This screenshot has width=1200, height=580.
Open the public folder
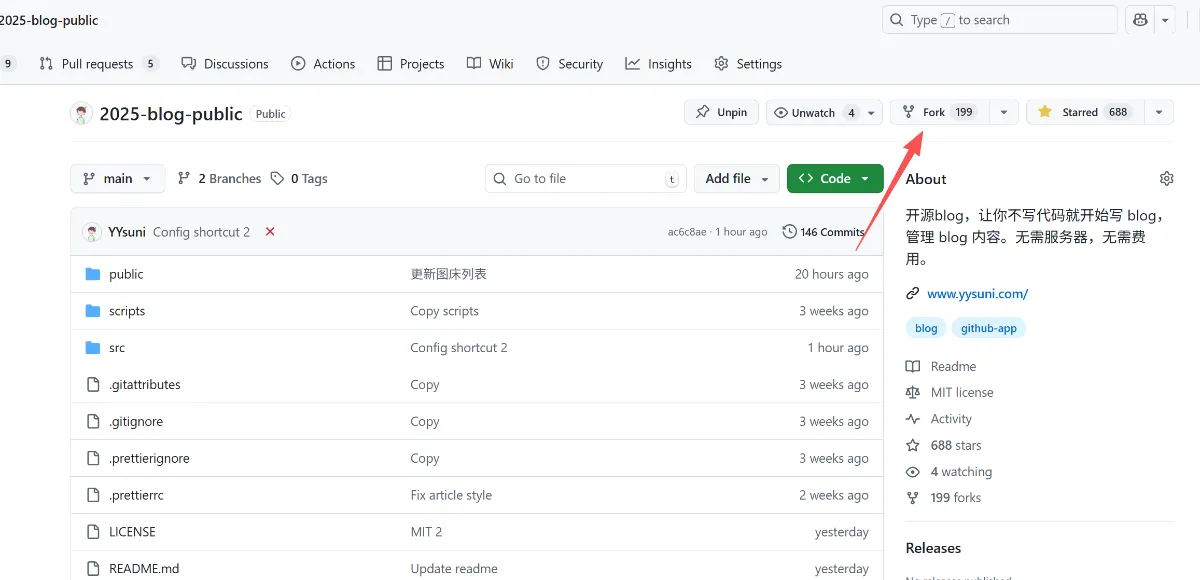click(x=126, y=274)
